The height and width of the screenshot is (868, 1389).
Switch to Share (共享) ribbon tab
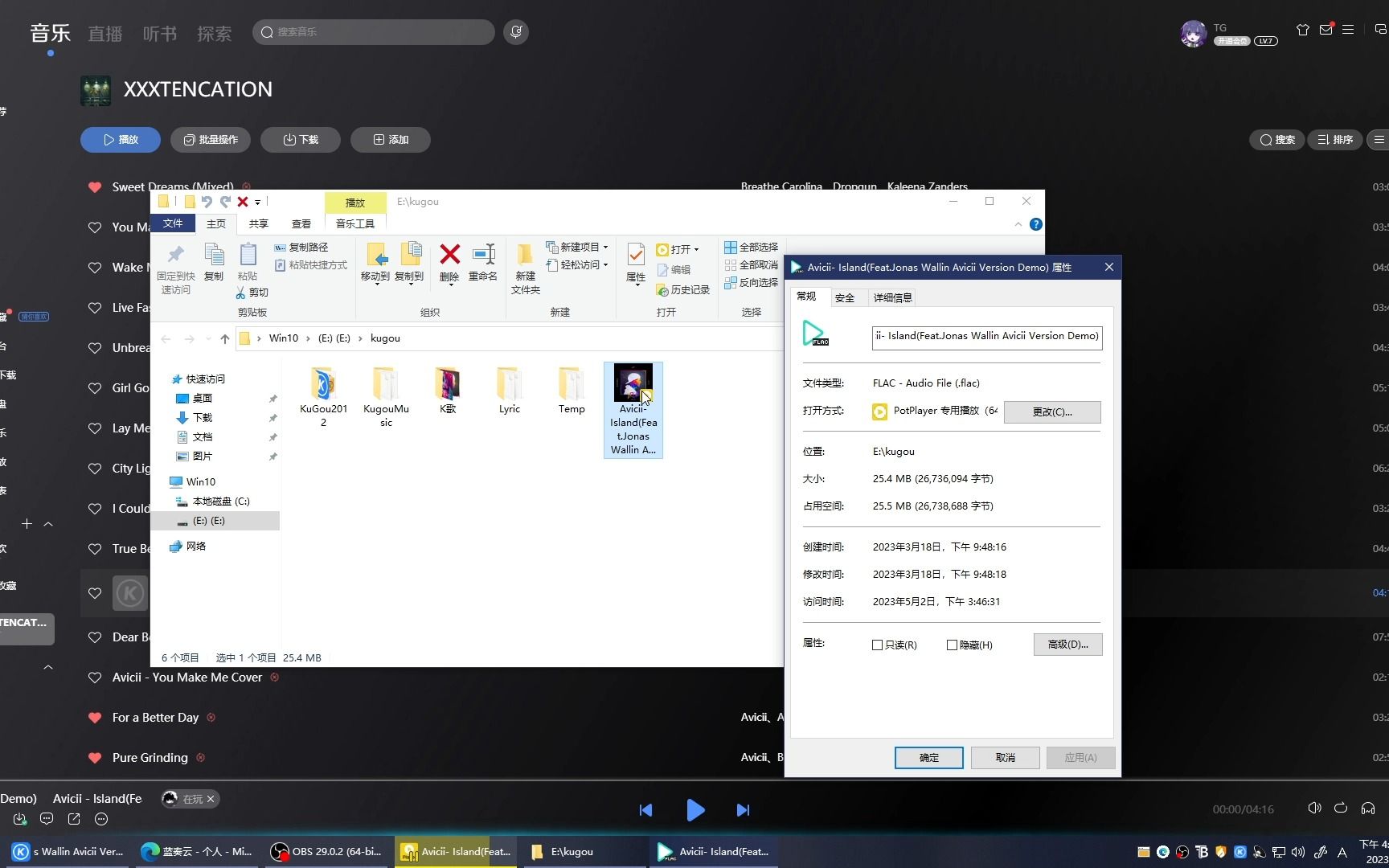[258, 223]
